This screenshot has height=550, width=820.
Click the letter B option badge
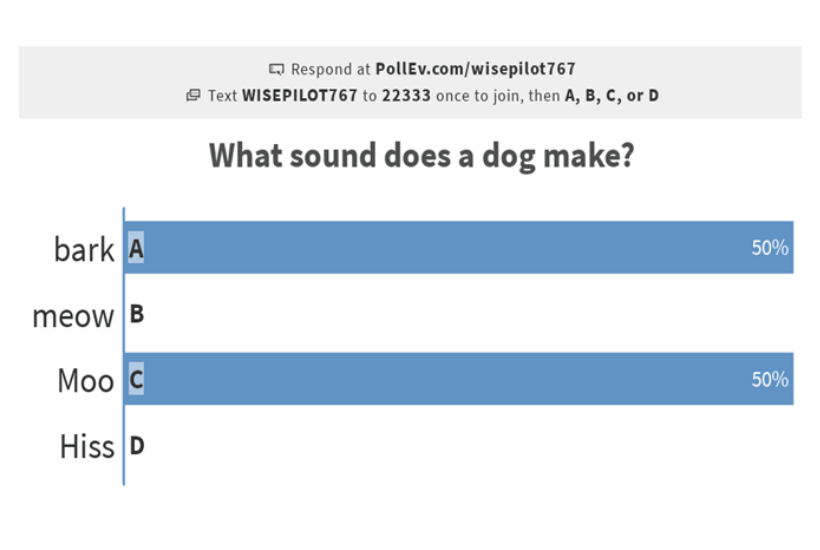pos(136,314)
